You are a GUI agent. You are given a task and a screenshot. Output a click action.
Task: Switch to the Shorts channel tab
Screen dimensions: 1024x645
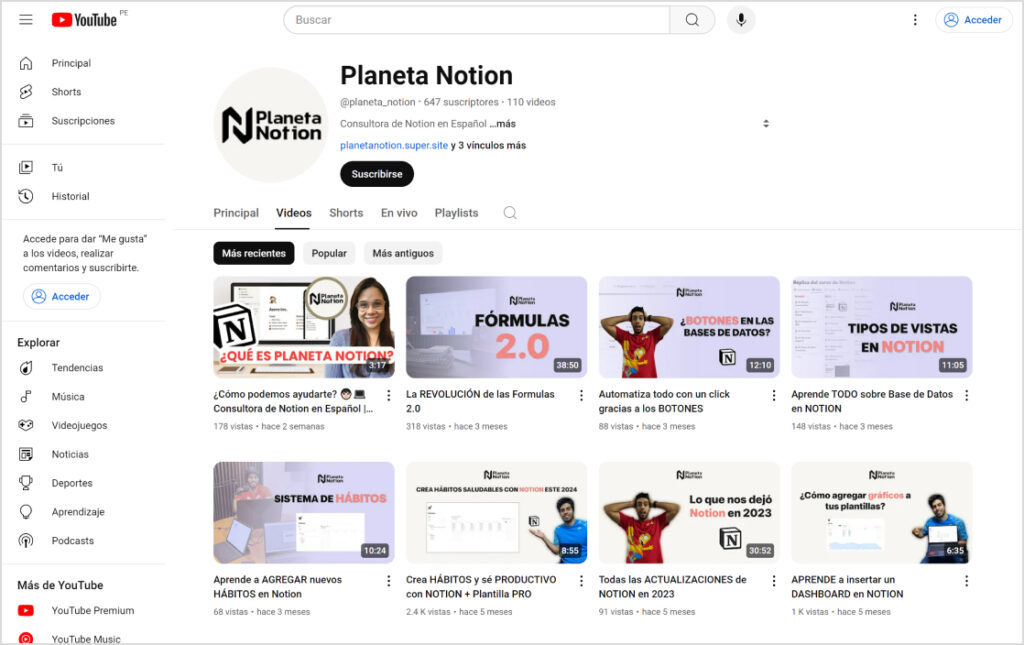[x=346, y=213]
